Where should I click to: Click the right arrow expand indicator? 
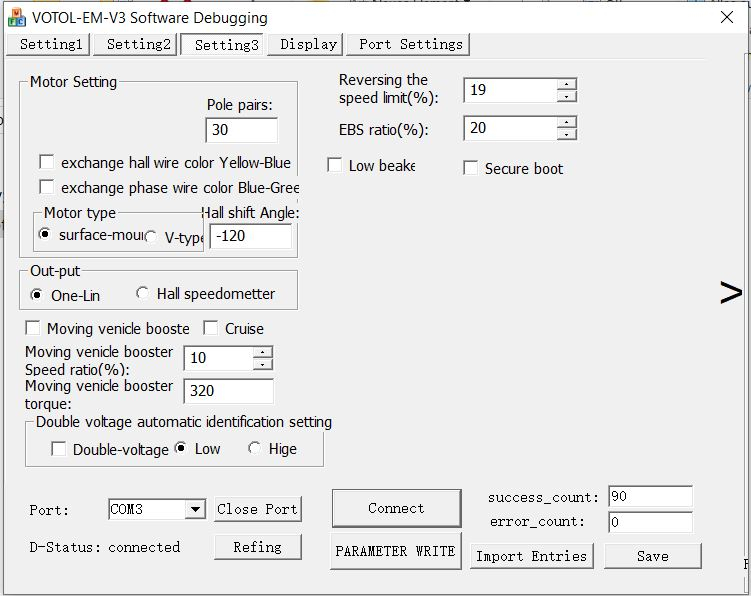coord(731,292)
